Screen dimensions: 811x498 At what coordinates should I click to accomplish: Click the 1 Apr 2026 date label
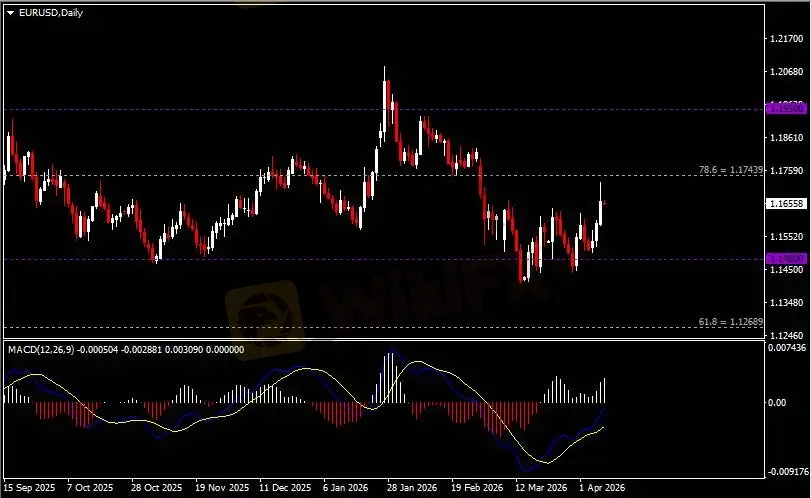[x=600, y=488]
